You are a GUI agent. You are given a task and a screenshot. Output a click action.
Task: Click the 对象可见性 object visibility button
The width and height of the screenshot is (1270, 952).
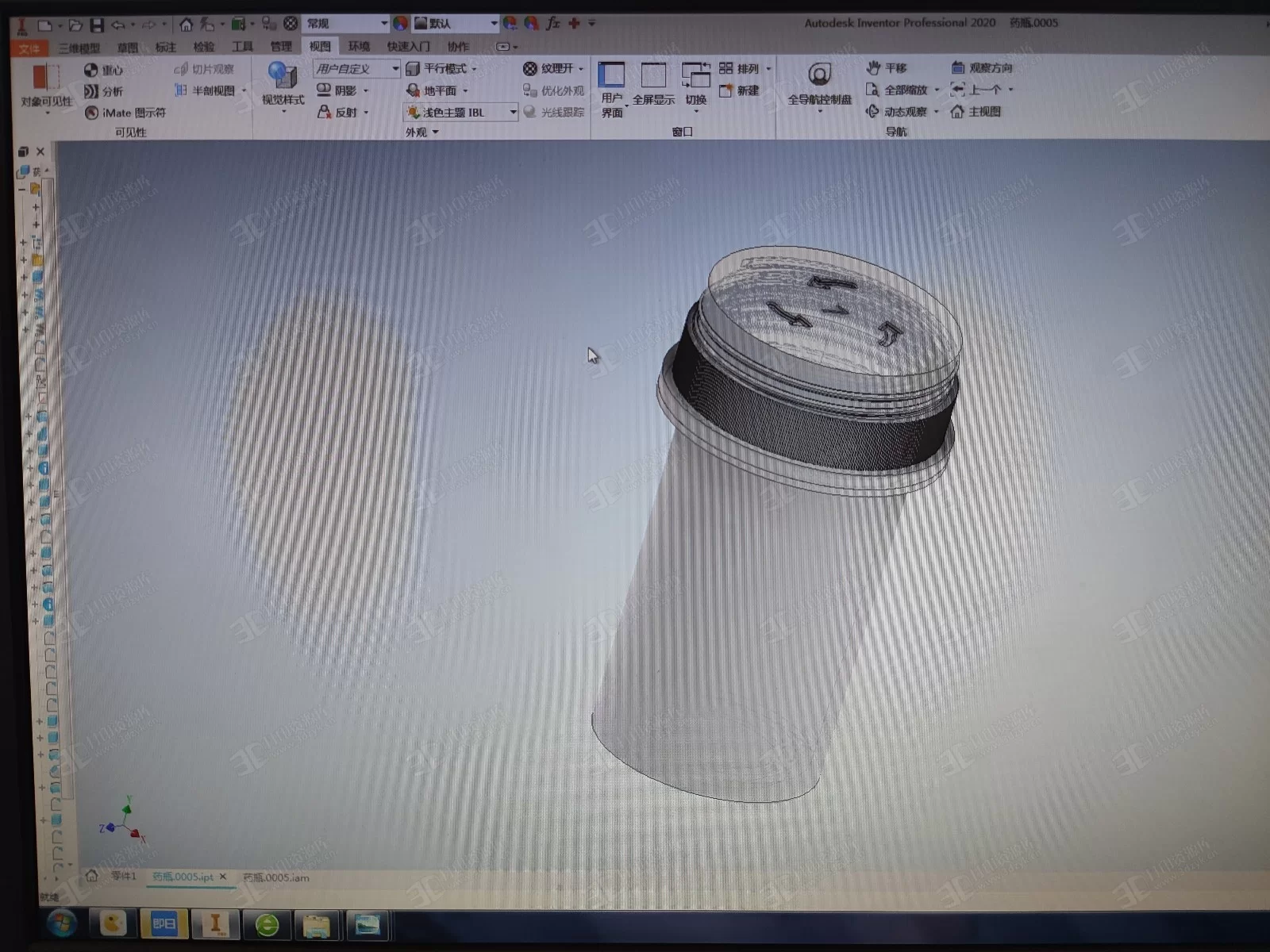click(46, 87)
